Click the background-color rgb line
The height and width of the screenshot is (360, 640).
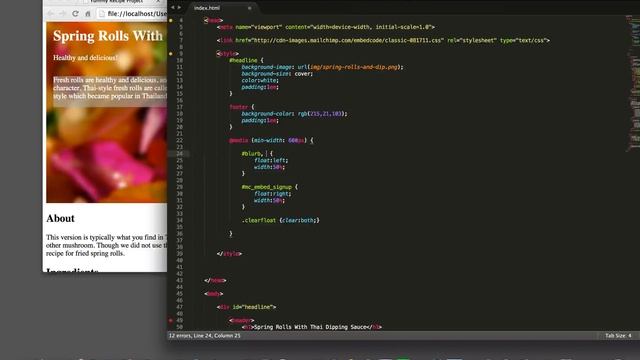point(294,114)
